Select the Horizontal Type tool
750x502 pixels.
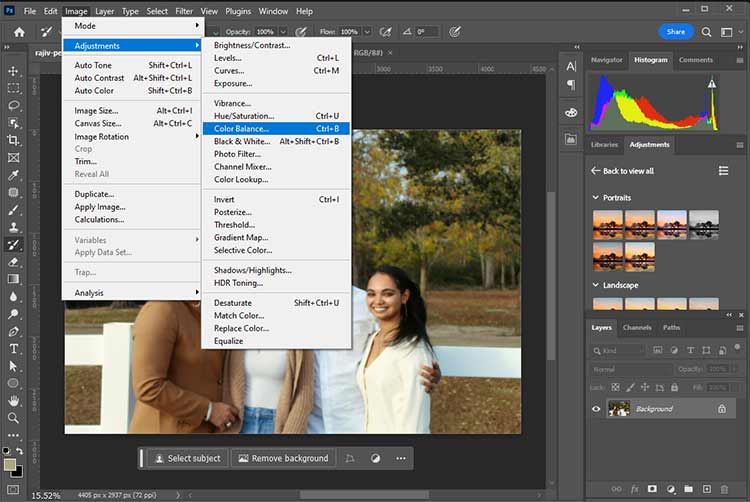[13, 349]
